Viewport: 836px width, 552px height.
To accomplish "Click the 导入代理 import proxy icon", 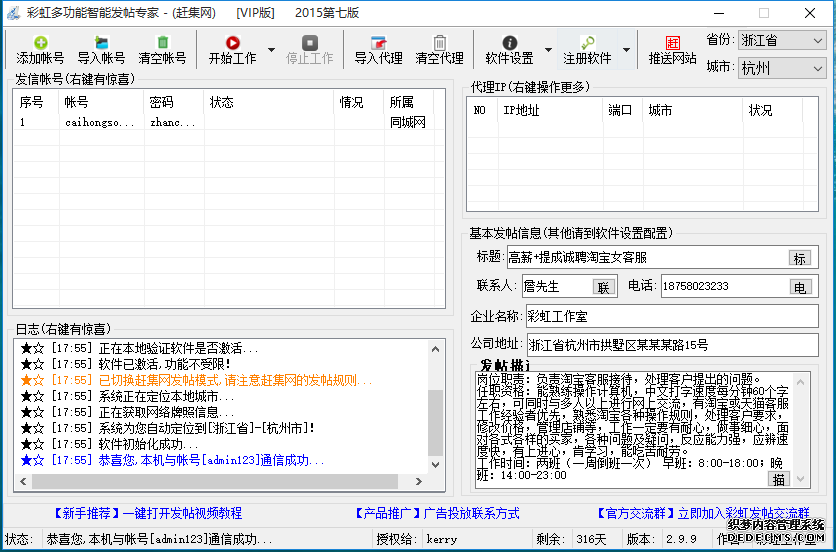I will 379,43.
